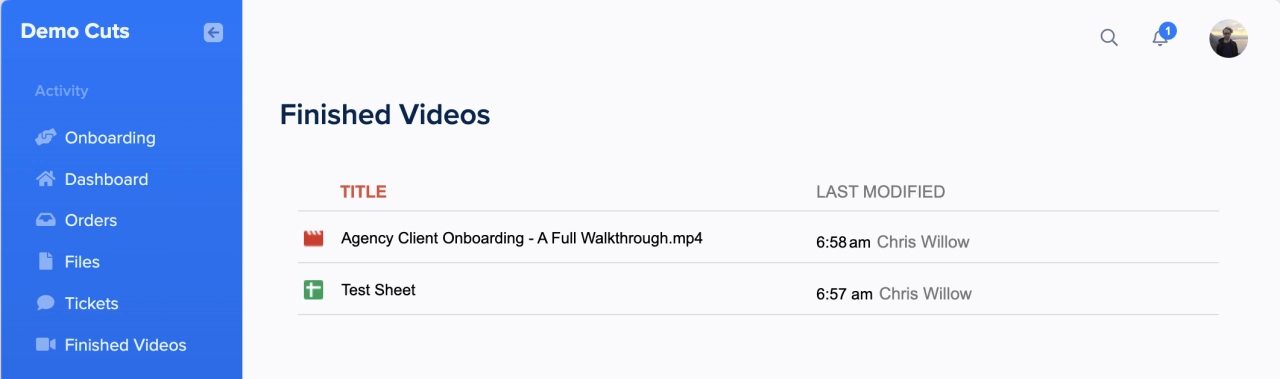Click the Dashboard house icon
1280x379 pixels.
point(45,179)
